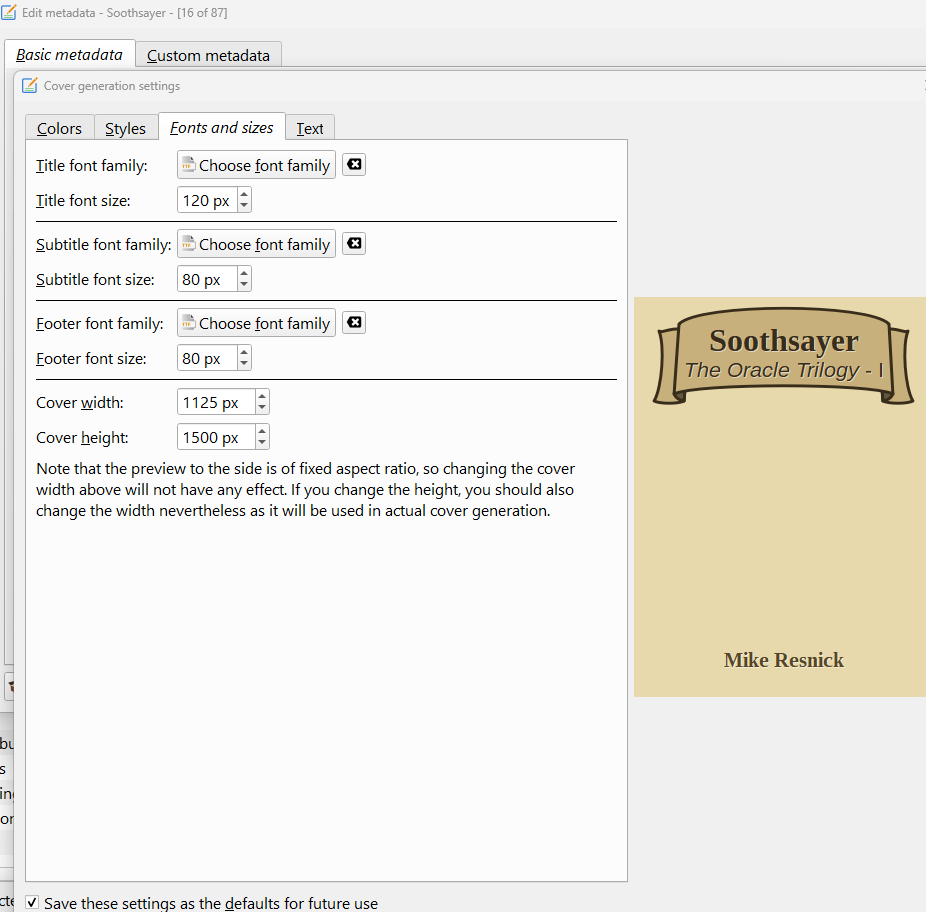Decrease the cover width value

pos(262,408)
